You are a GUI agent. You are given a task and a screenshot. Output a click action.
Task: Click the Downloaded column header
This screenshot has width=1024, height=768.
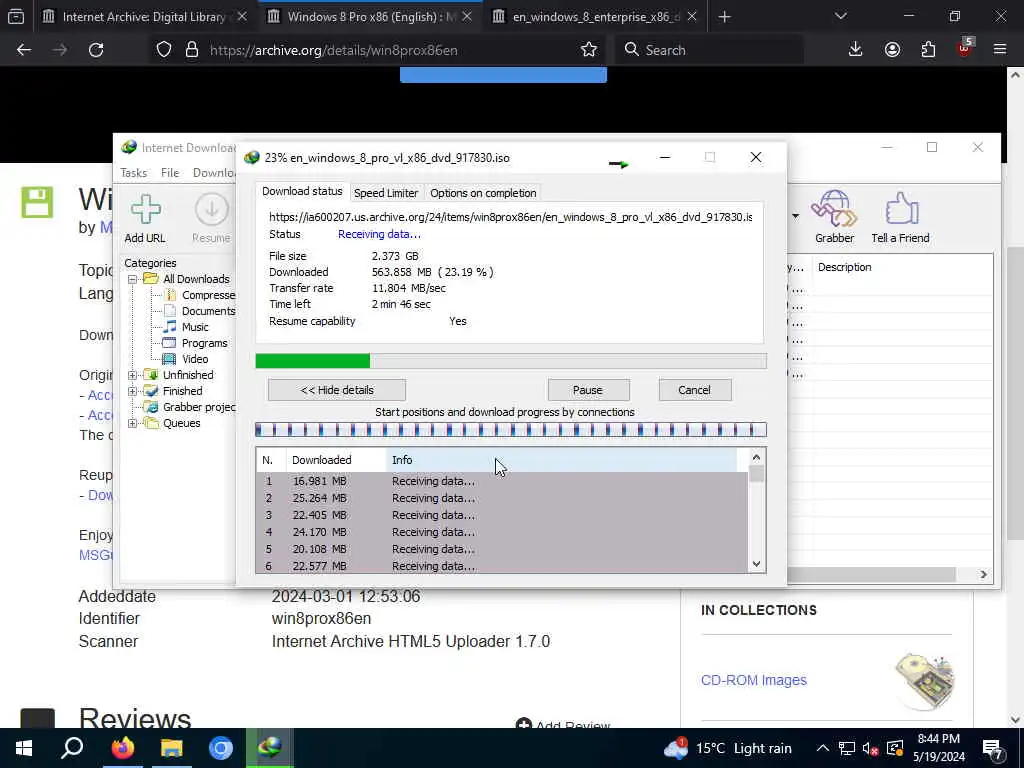tap(336, 460)
